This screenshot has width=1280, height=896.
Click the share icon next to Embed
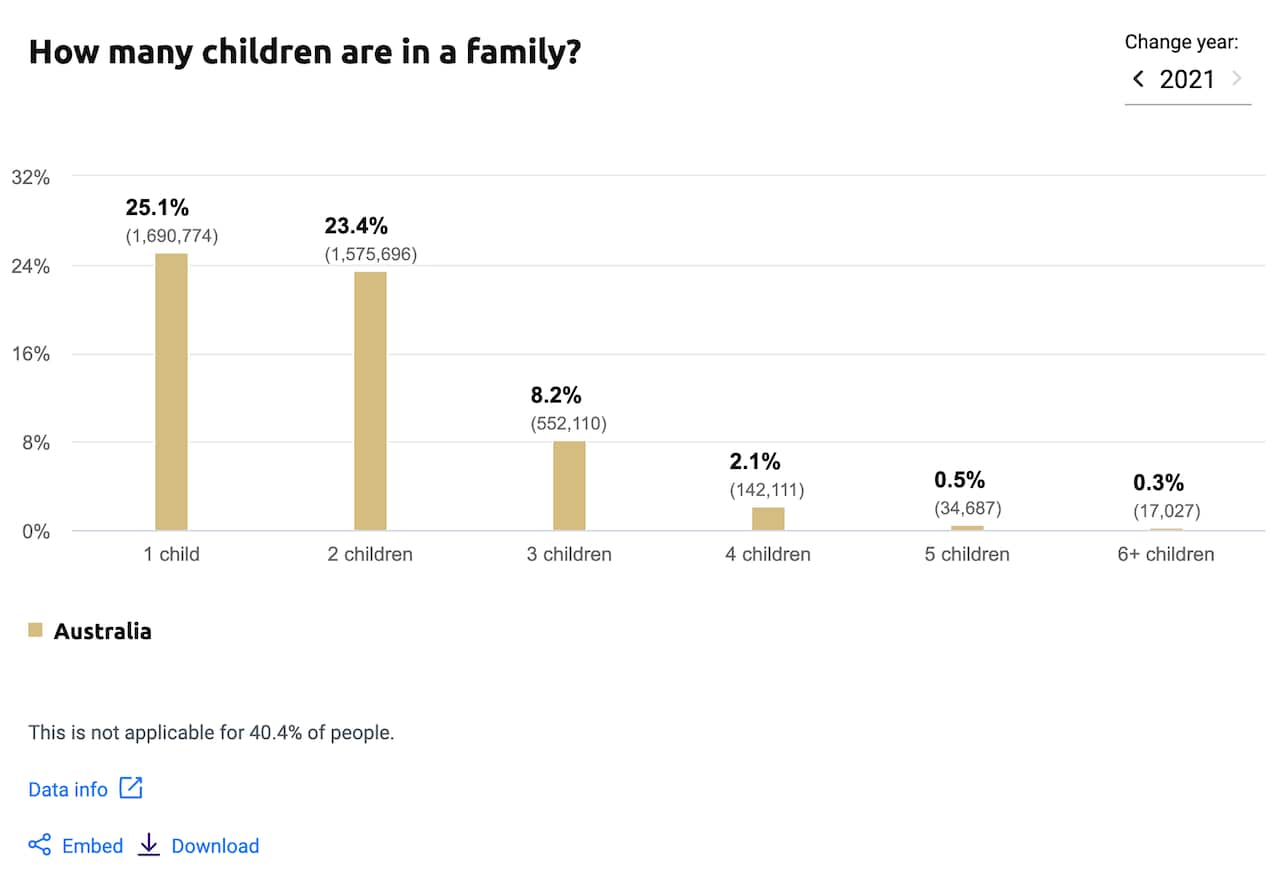(40, 845)
